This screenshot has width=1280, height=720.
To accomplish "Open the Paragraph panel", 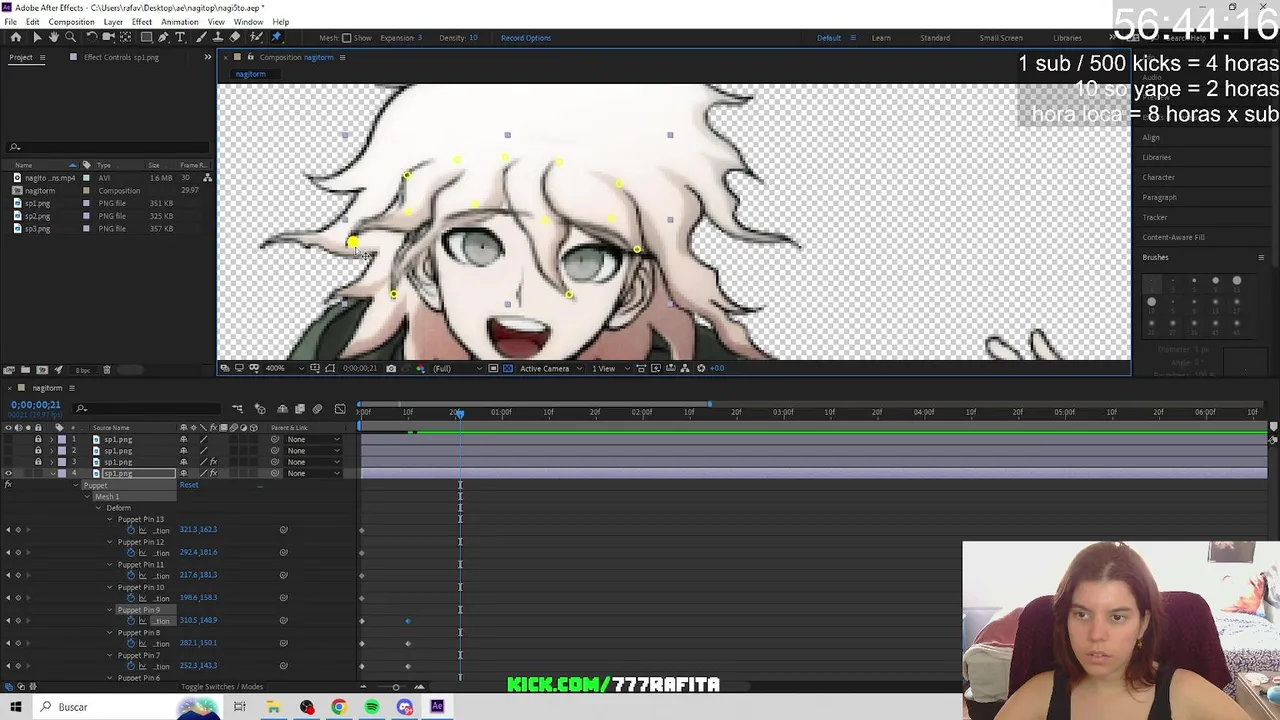I will coord(1160,197).
